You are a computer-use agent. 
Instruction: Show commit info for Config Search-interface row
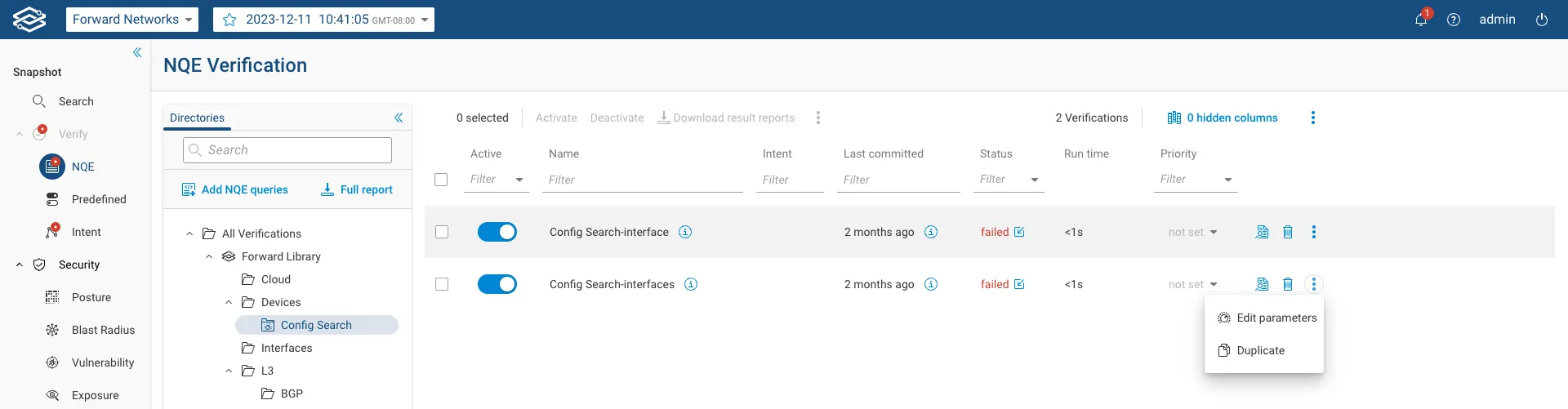(x=931, y=232)
